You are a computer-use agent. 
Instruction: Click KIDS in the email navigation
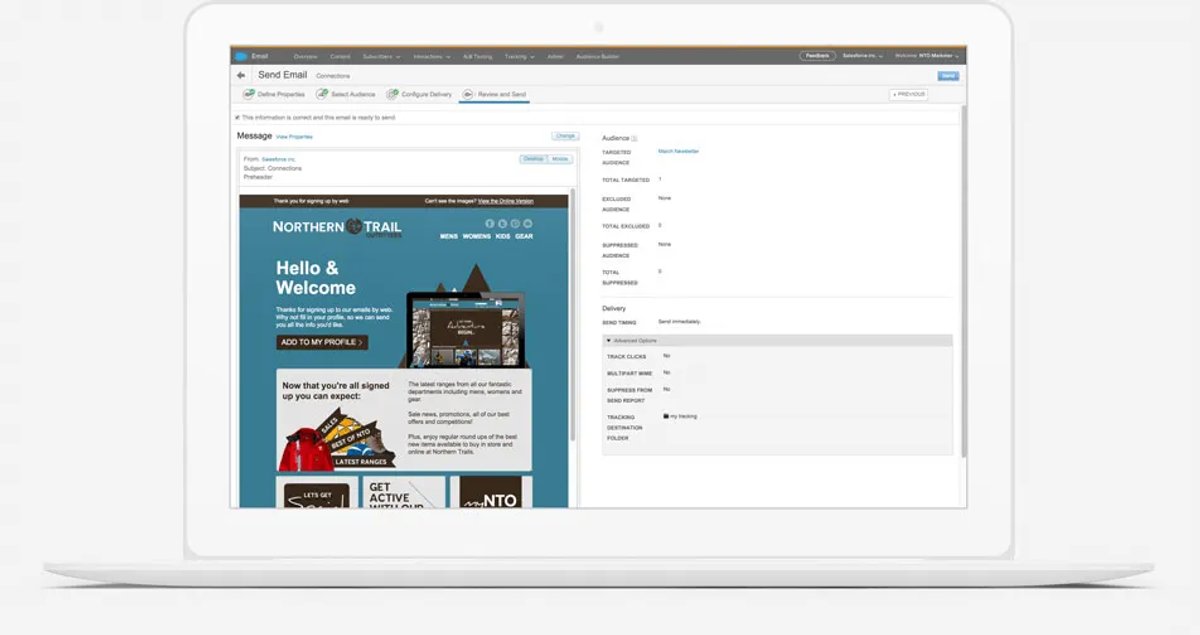pos(503,237)
